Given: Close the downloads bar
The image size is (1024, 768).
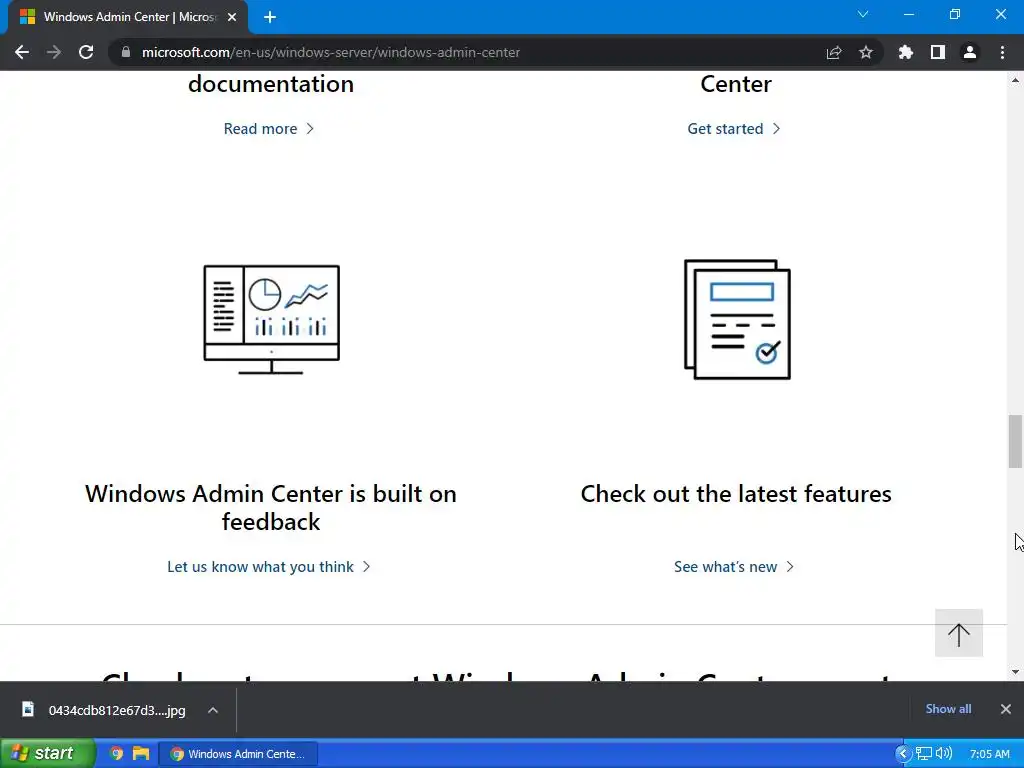Looking at the screenshot, I should coord(1006,709).
